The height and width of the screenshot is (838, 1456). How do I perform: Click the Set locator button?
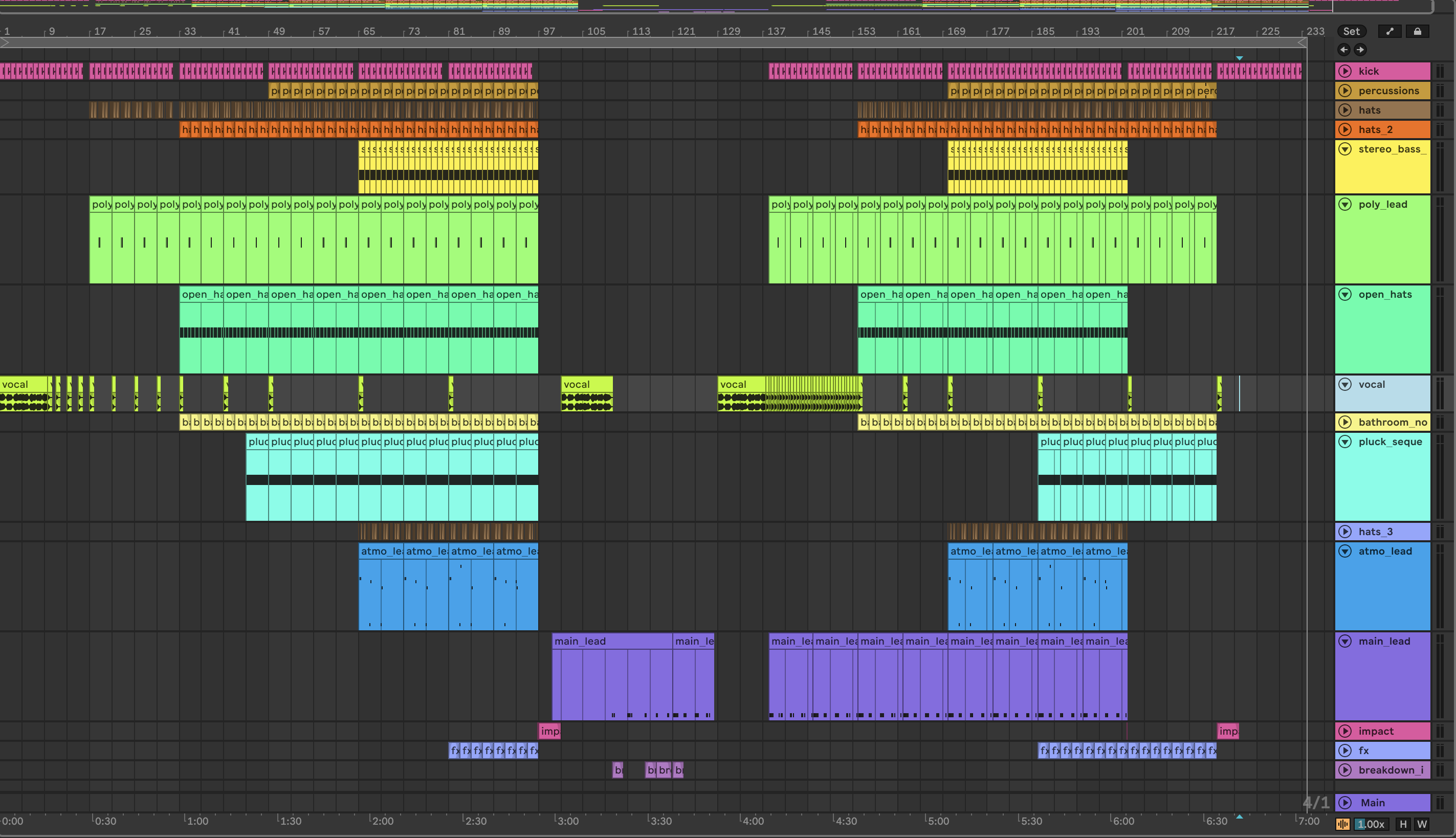click(1351, 32)
